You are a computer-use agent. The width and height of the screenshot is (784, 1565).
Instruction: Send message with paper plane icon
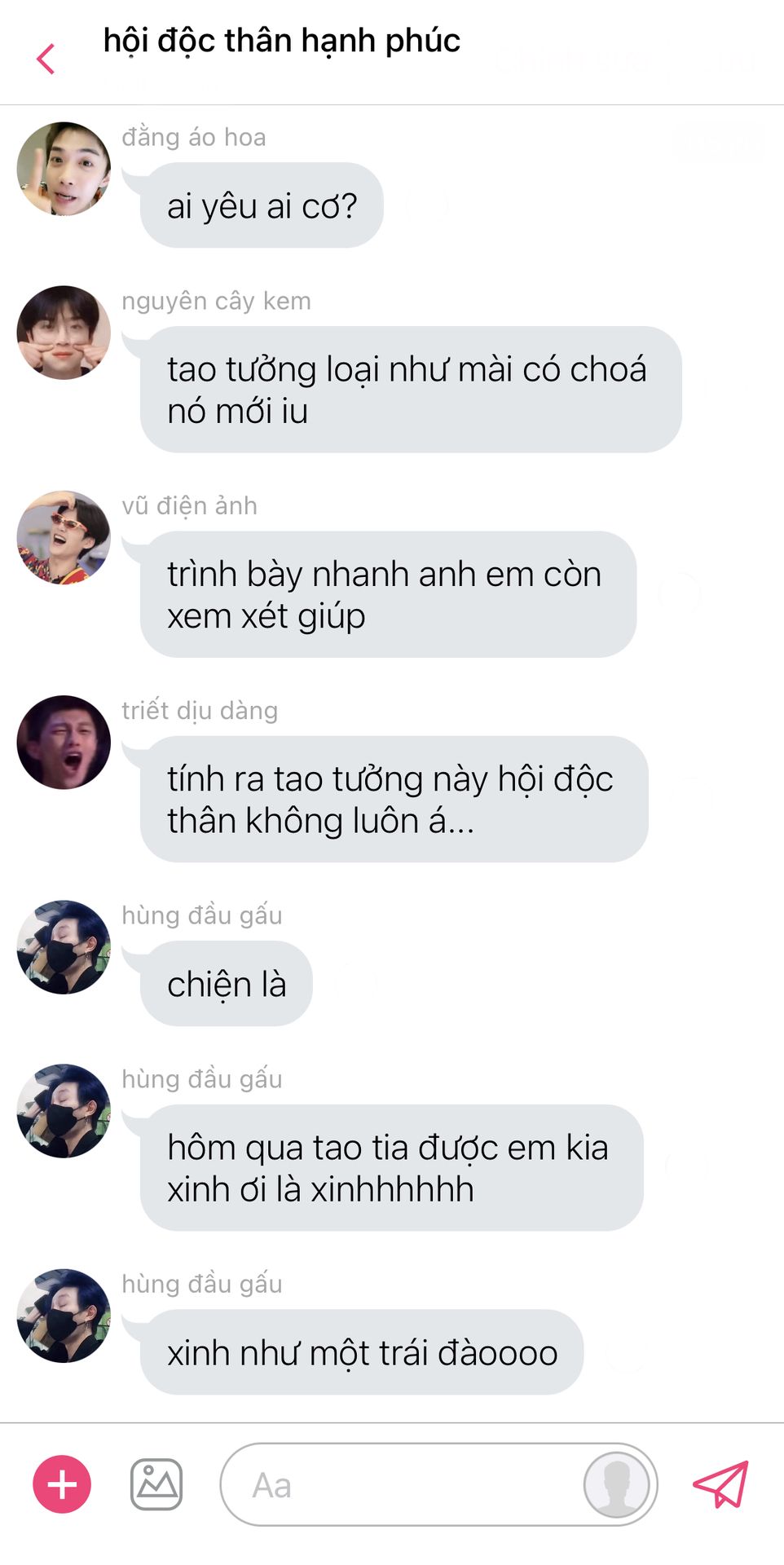(x=720, y=1484)
